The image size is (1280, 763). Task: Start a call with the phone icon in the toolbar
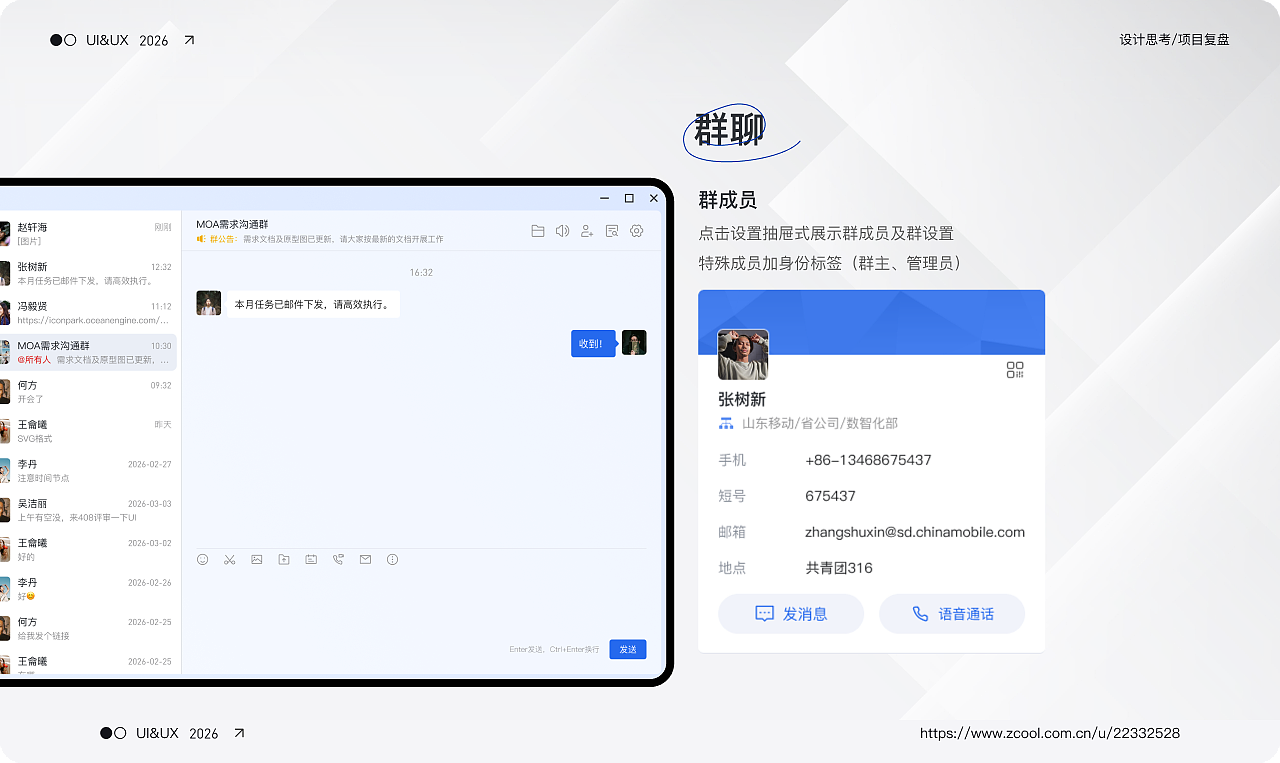338,559
